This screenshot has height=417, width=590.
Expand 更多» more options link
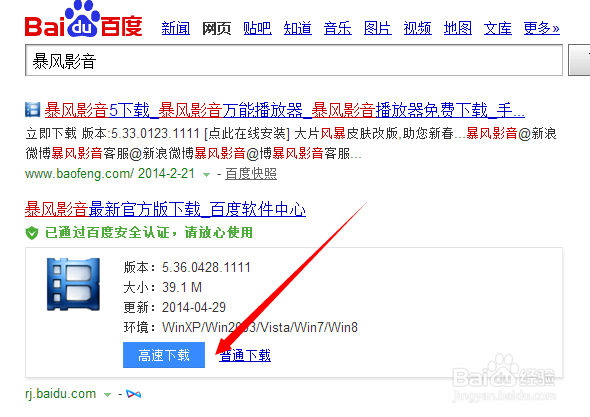click(541, 28)
